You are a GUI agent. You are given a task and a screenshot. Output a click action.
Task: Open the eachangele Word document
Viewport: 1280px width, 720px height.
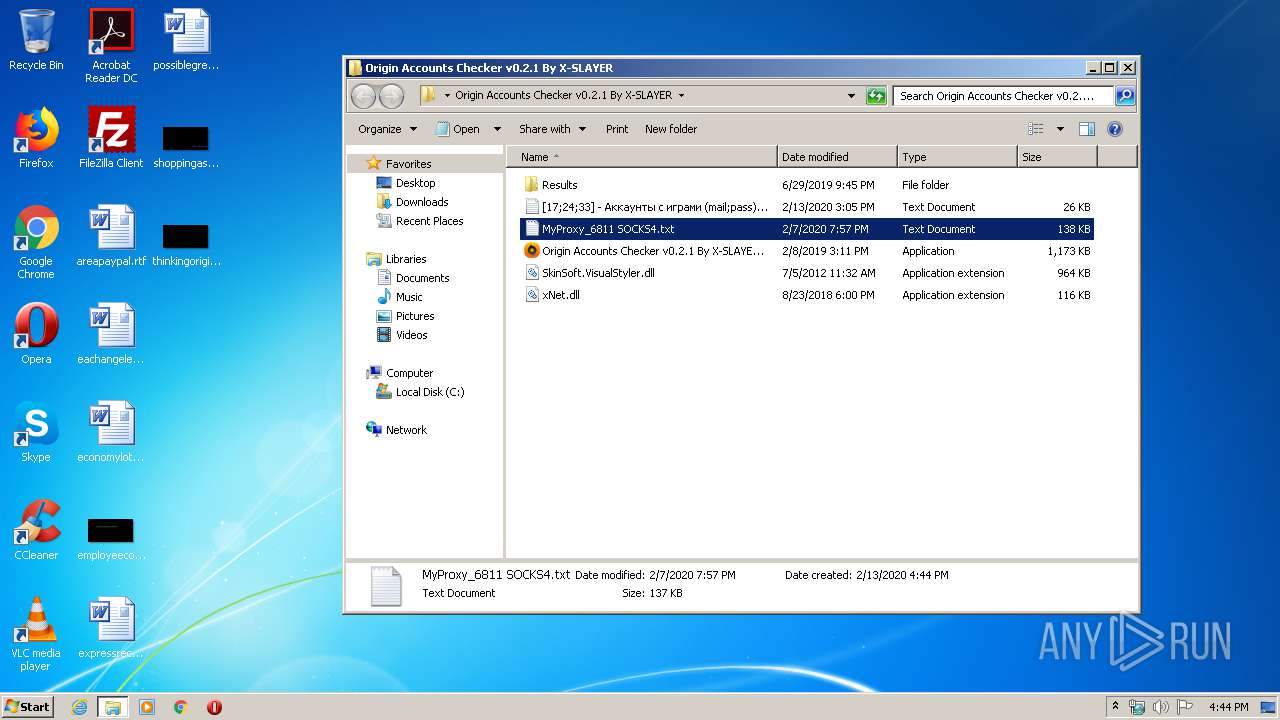[x=111, y=334]
